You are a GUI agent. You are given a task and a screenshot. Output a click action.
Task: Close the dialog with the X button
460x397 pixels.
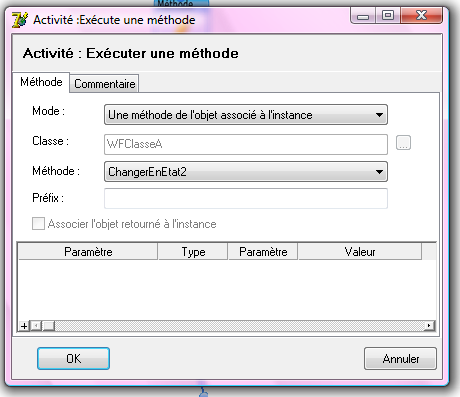(x=422, y=16)
